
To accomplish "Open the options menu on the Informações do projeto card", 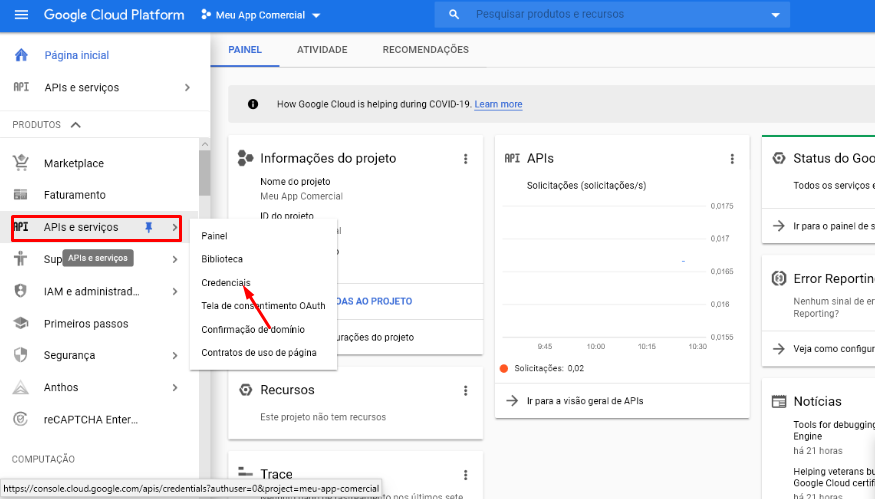I will 465,159.
